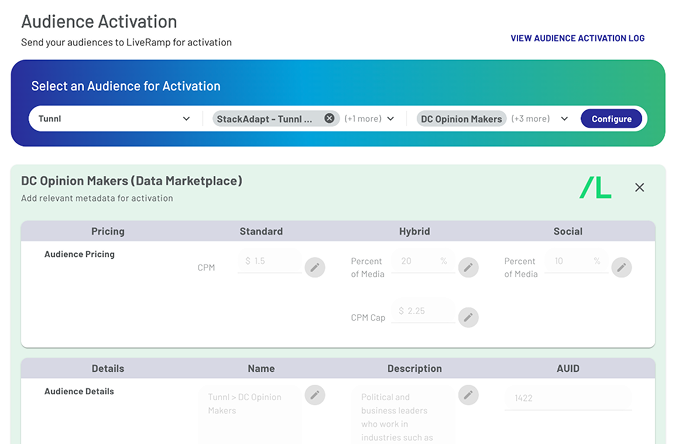Viewport: 679px width, 444px height.
Task: Close the DC Opinion Makers configuration panel
Action: pos(639,188)
